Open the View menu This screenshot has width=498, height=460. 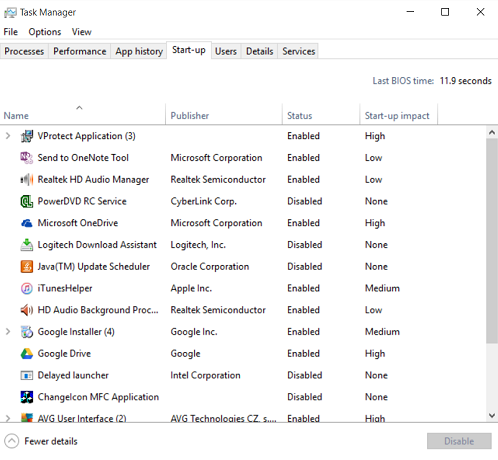[81, 32]
